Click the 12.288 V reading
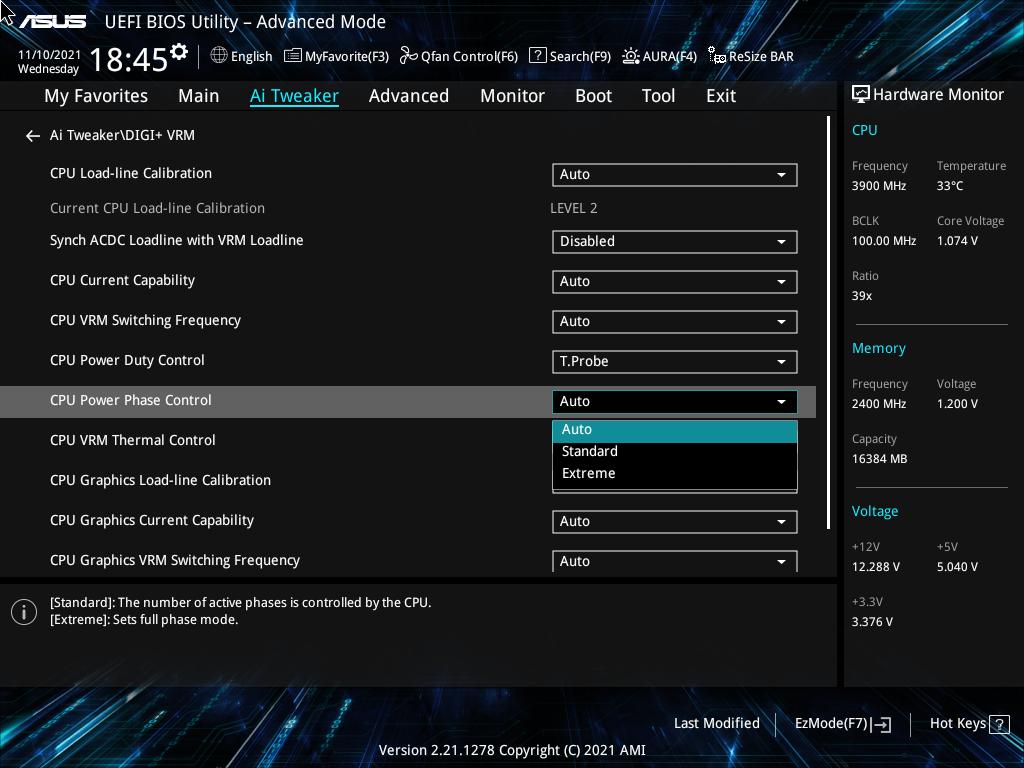The image size is (1024, 768). point(875,567)
